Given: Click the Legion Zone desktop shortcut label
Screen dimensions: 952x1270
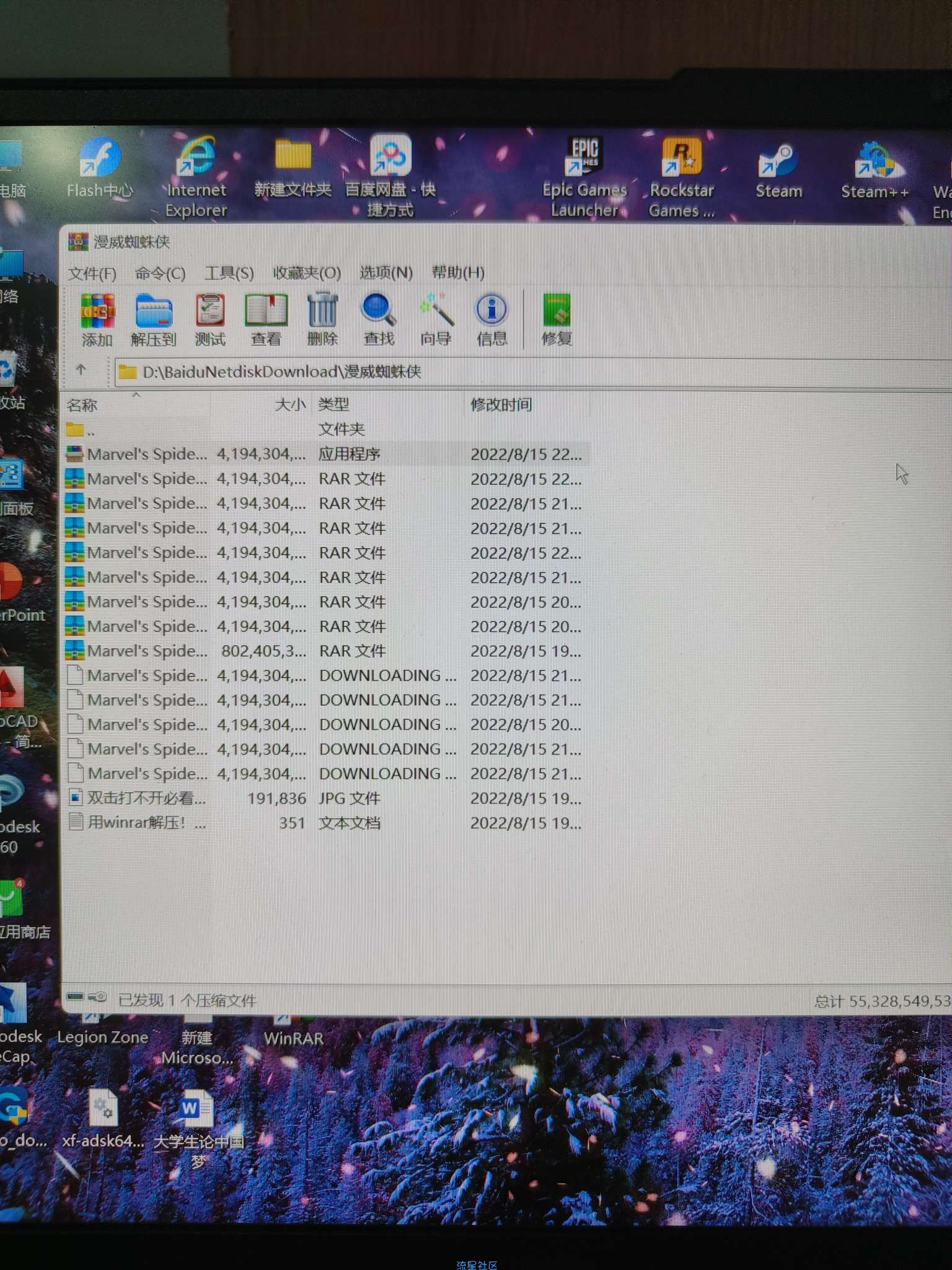Looking at the screenshot, I should click(103, 1037).
